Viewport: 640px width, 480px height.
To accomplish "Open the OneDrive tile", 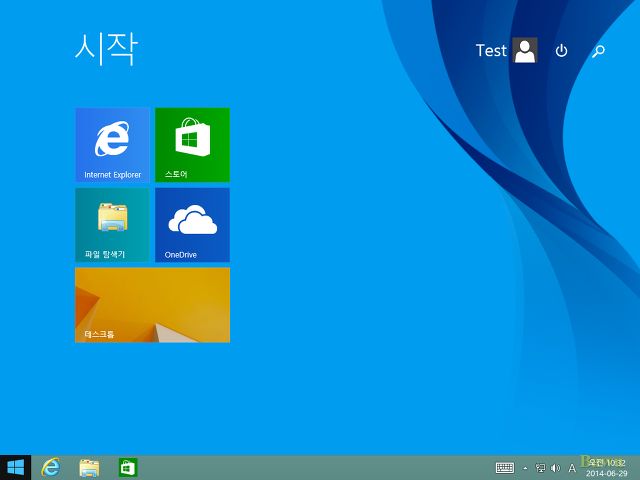I will (x=192, y=225).
